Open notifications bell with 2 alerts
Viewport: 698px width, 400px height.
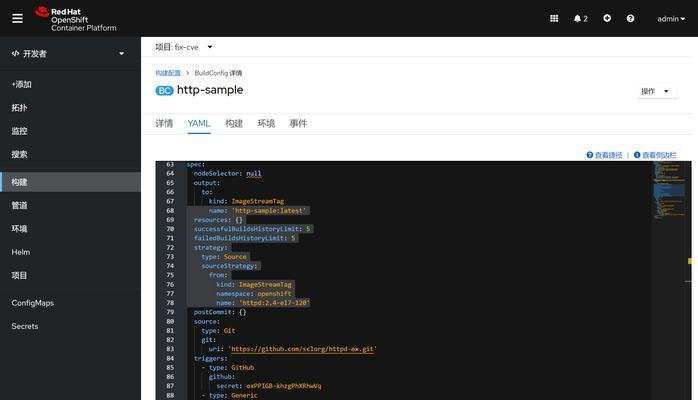tap(580, 18)
